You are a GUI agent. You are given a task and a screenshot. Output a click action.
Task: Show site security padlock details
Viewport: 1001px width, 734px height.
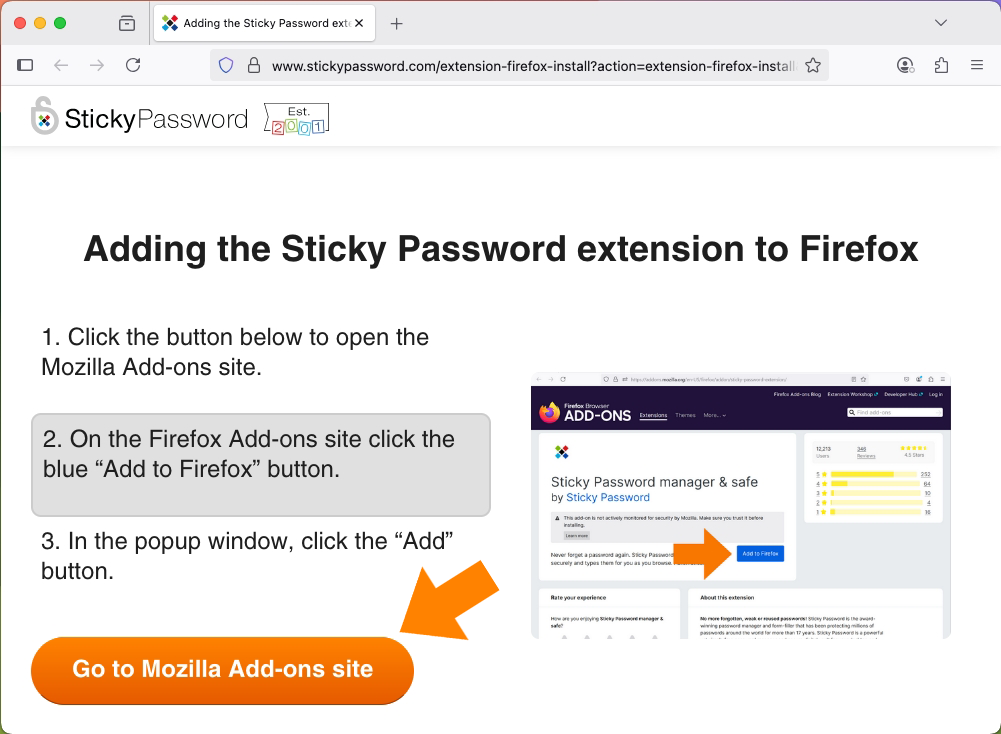pyautogui.click(x=253, y=65)
